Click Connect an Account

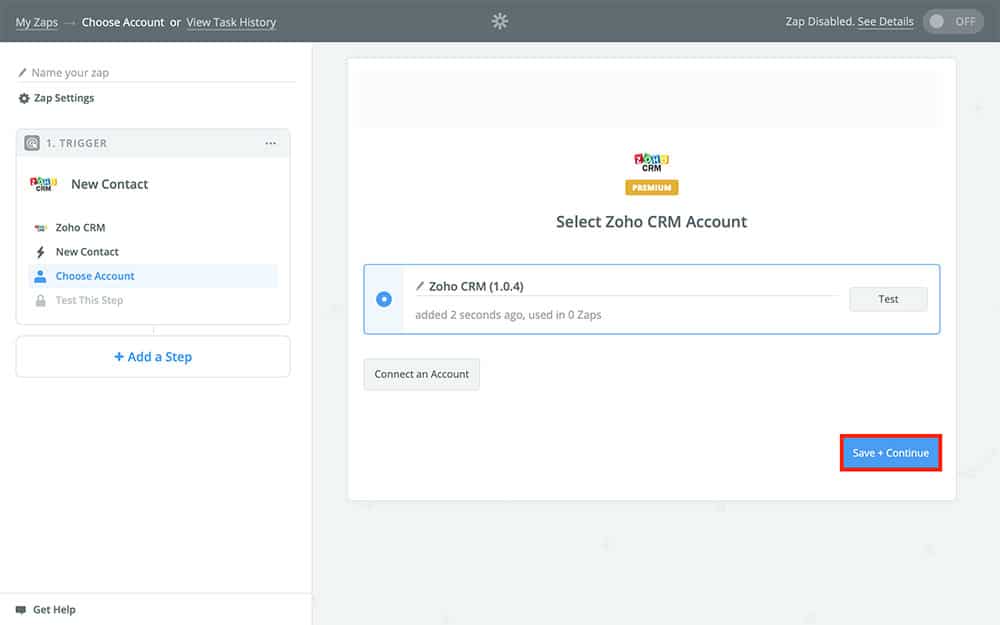click(421, 374)
